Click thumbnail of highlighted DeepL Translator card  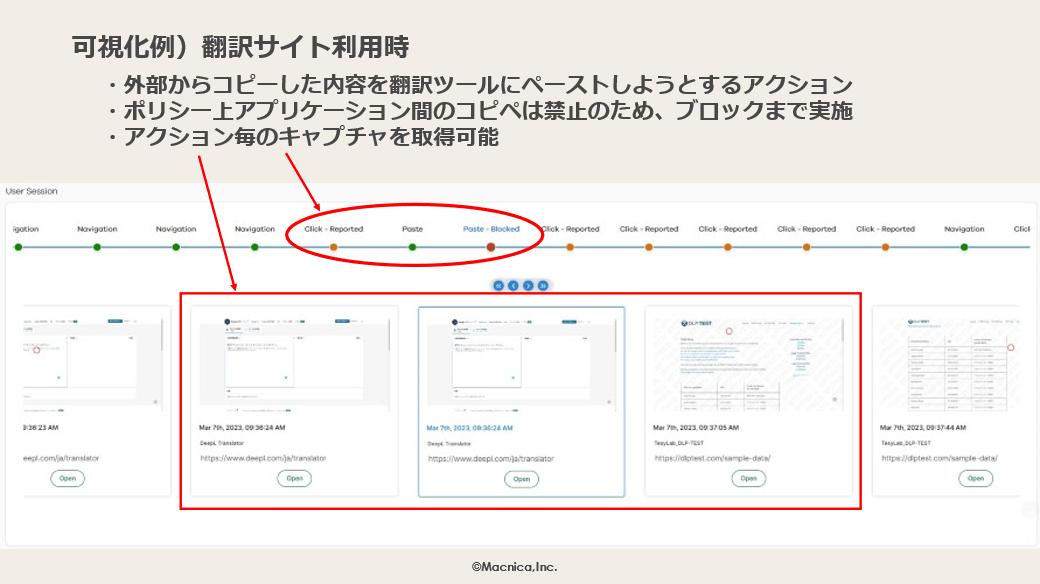pos(521,362)
